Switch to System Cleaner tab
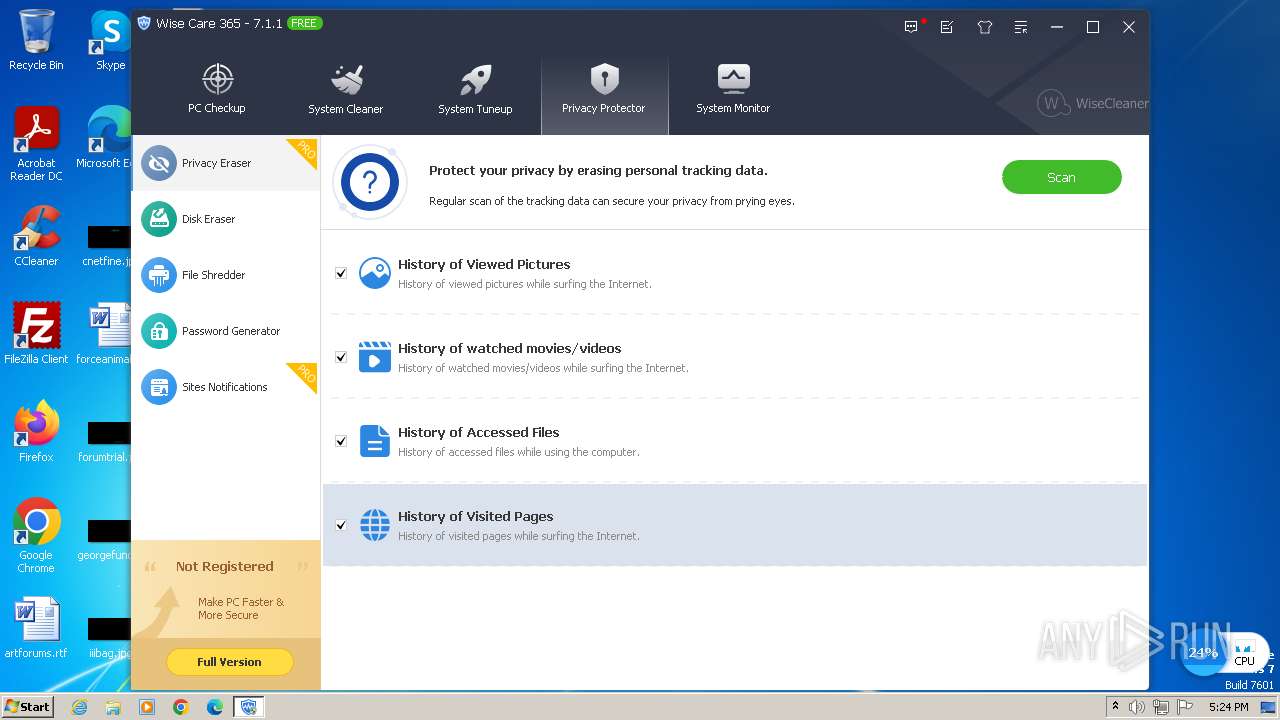This screenshot has height=720, width=1280. coord(346,90)
